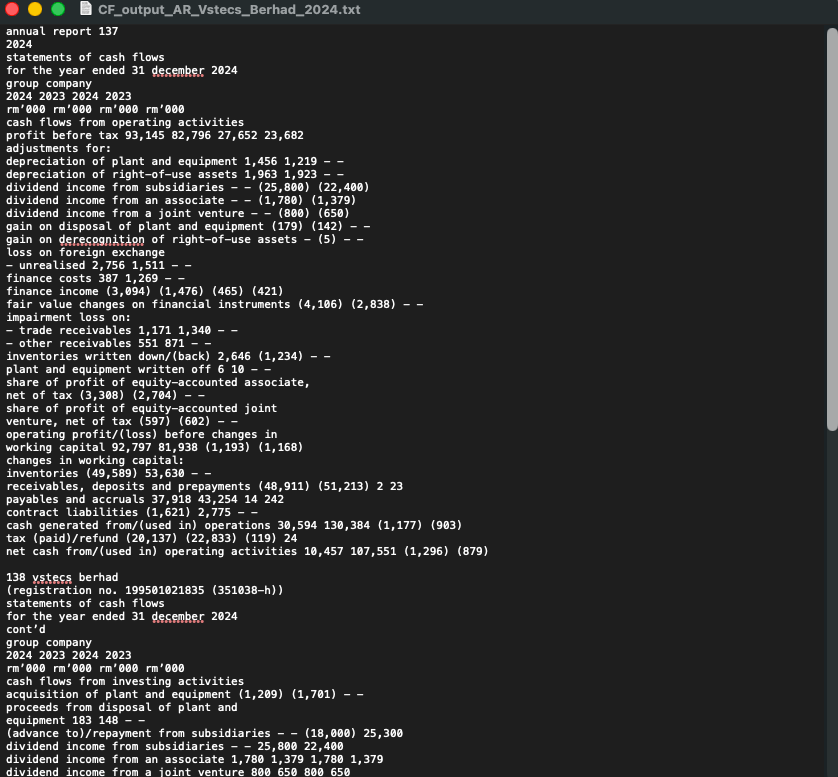838x777 pixels.
Task: Click the value 130,384 in cash generated from operations
Action: (x=347, y=525)
